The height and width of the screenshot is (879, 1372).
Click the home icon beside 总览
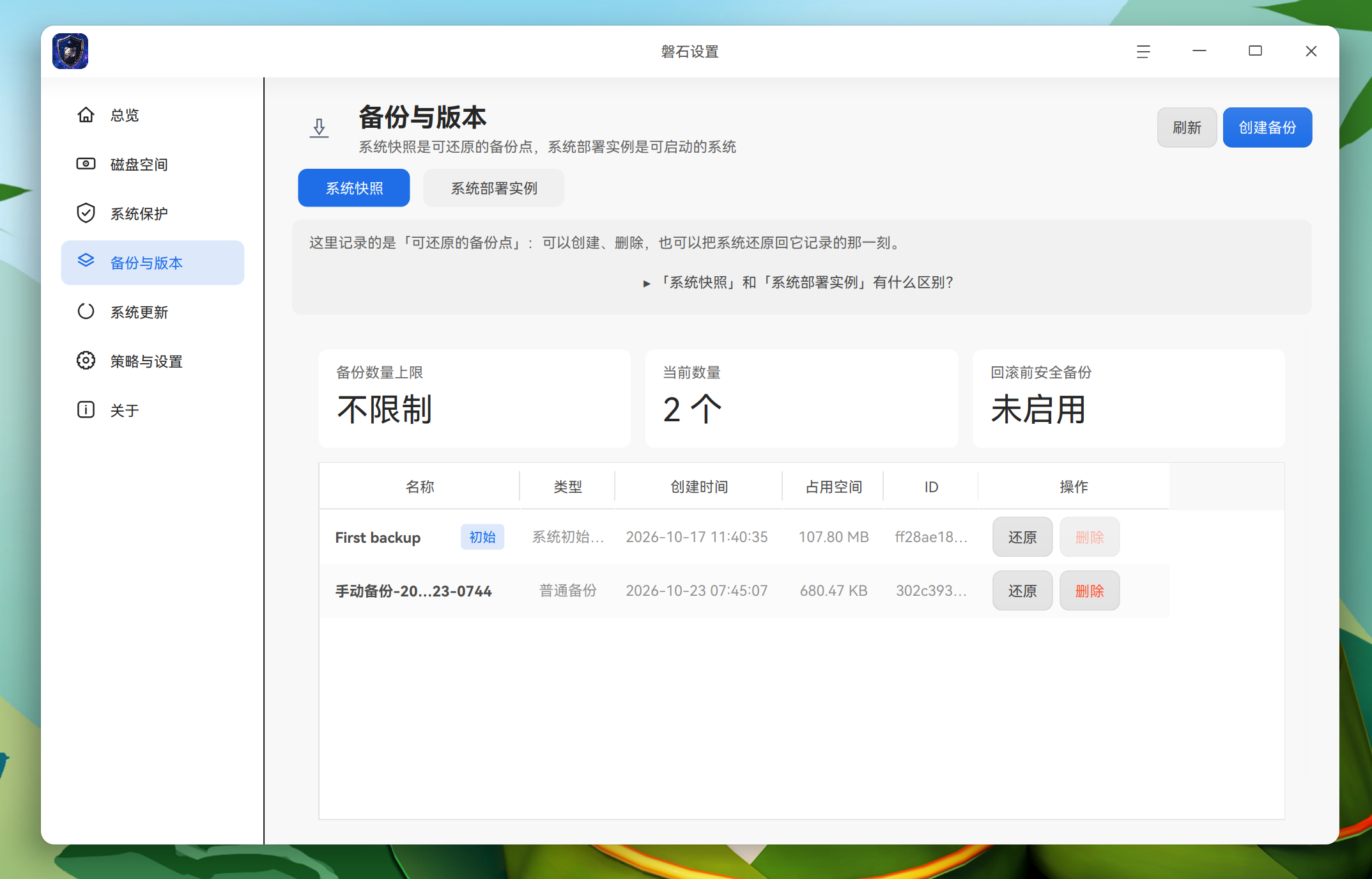(x=86, y=115)
